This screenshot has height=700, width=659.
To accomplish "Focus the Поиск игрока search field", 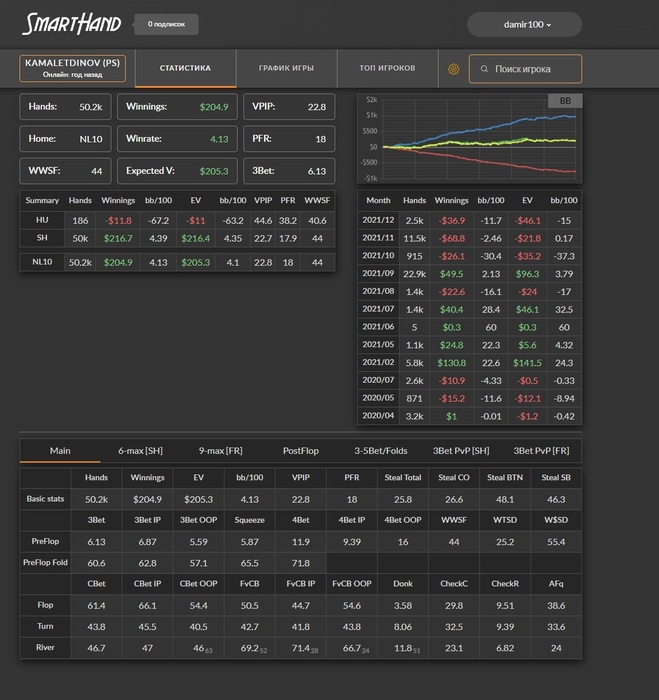I will tap(526, 69).
